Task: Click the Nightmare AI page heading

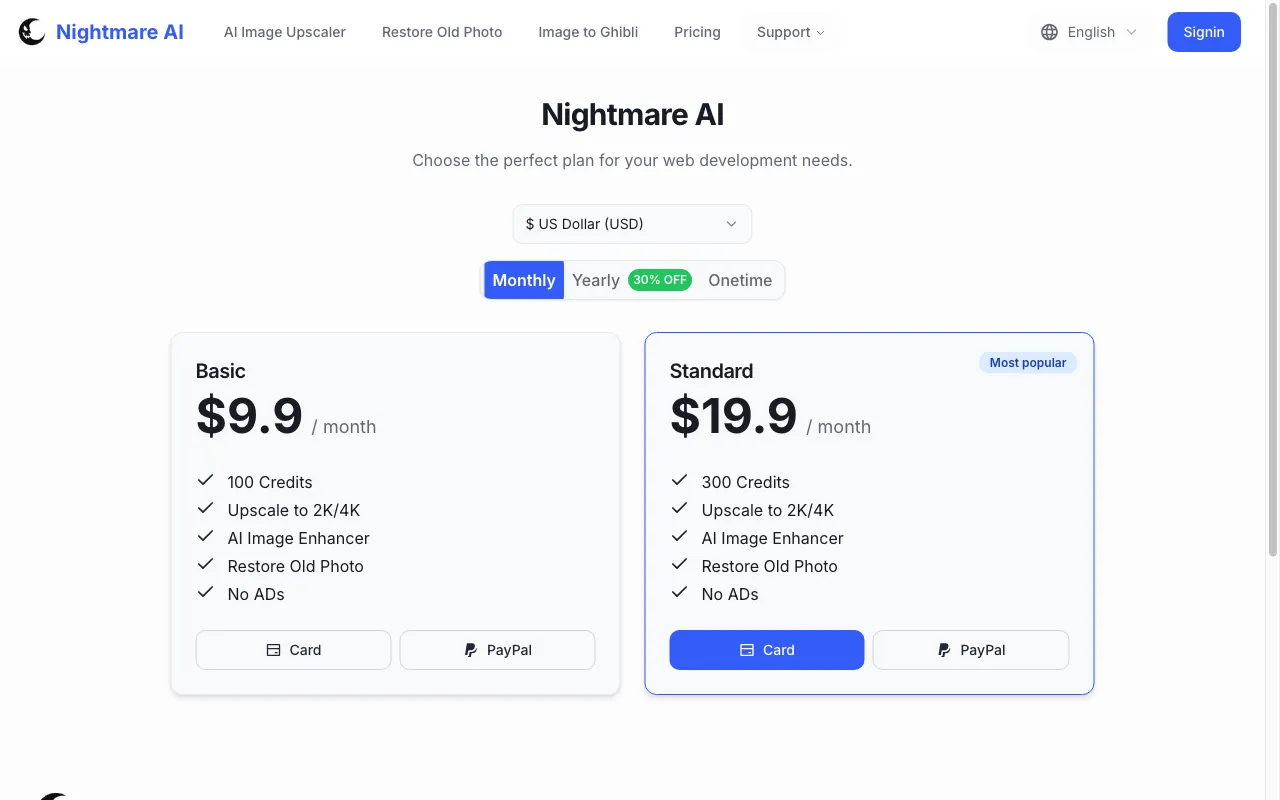Action: click(x=632, y=115)
